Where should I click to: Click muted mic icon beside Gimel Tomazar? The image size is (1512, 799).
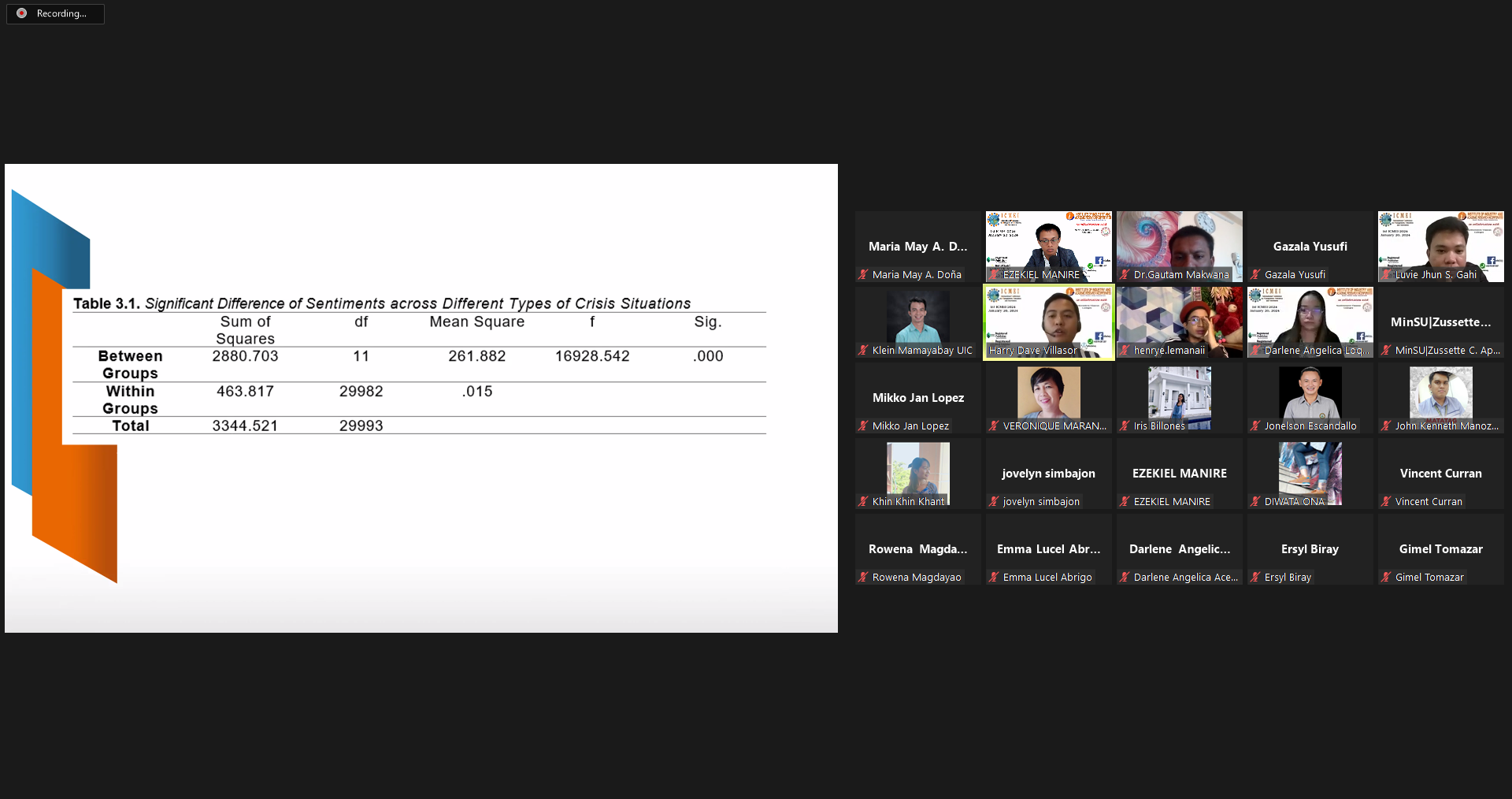pyautogui.click(x=1386, y=578)
